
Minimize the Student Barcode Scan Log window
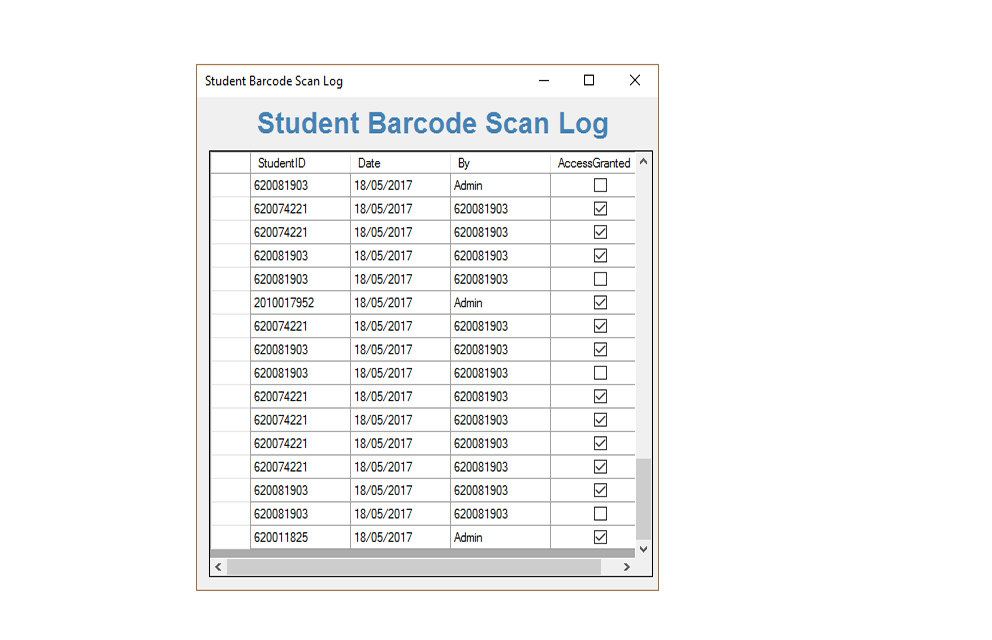[x=544, y=80]
